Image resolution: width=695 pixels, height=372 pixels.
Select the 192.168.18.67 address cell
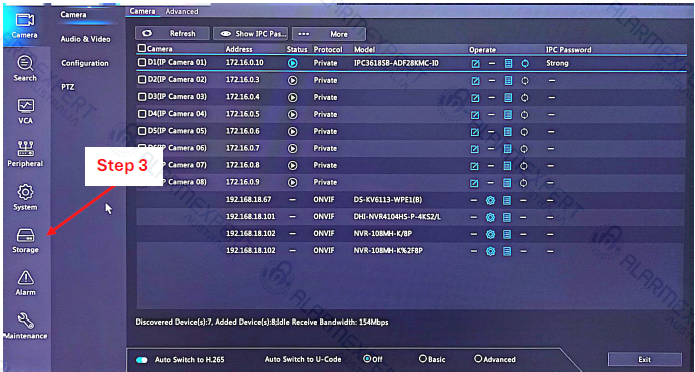249,200
